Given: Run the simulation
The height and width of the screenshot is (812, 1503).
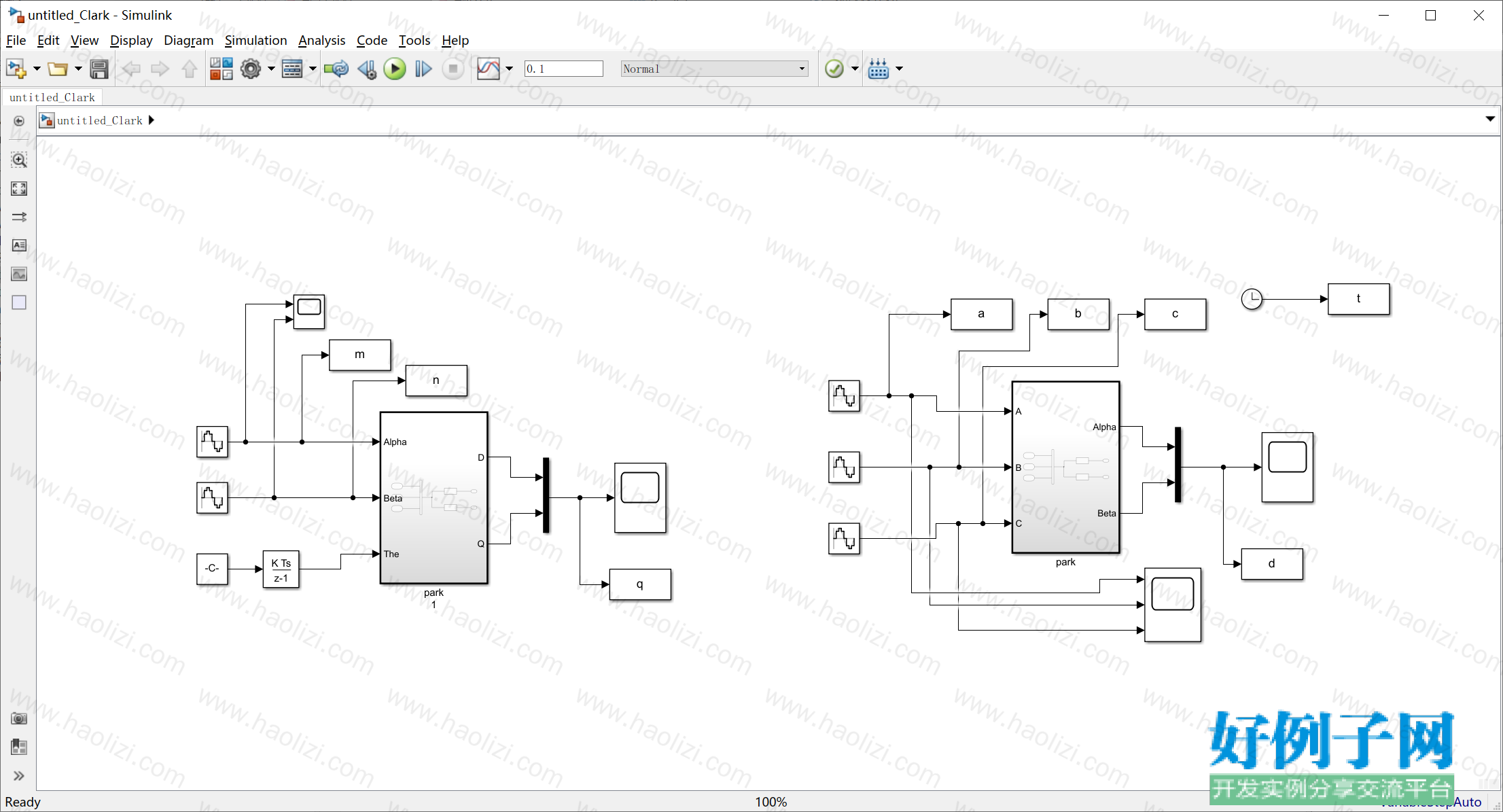Looking at the screenshot, I should (x=395, y=69).
